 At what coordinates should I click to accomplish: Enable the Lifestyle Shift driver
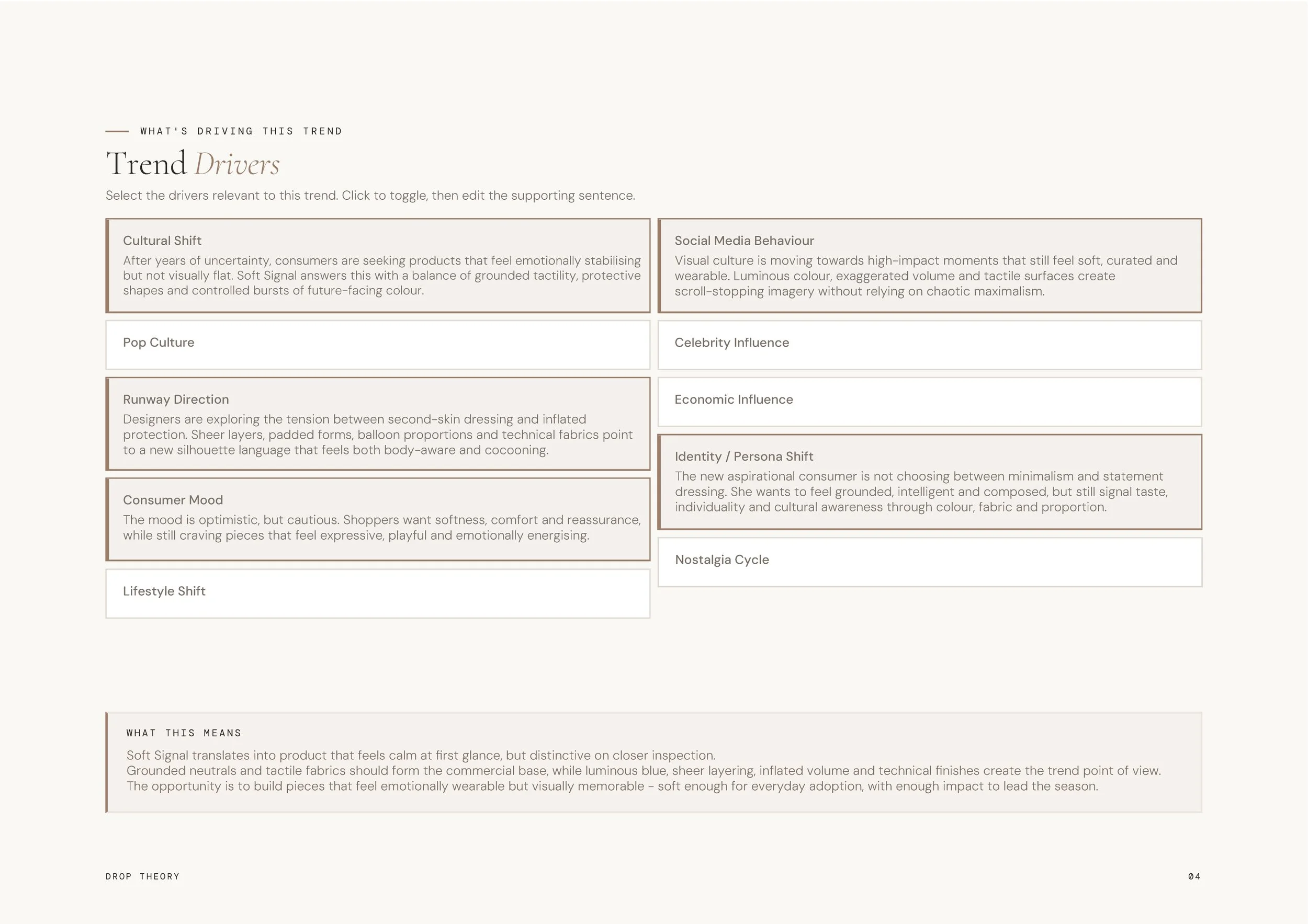pos(378,593)
